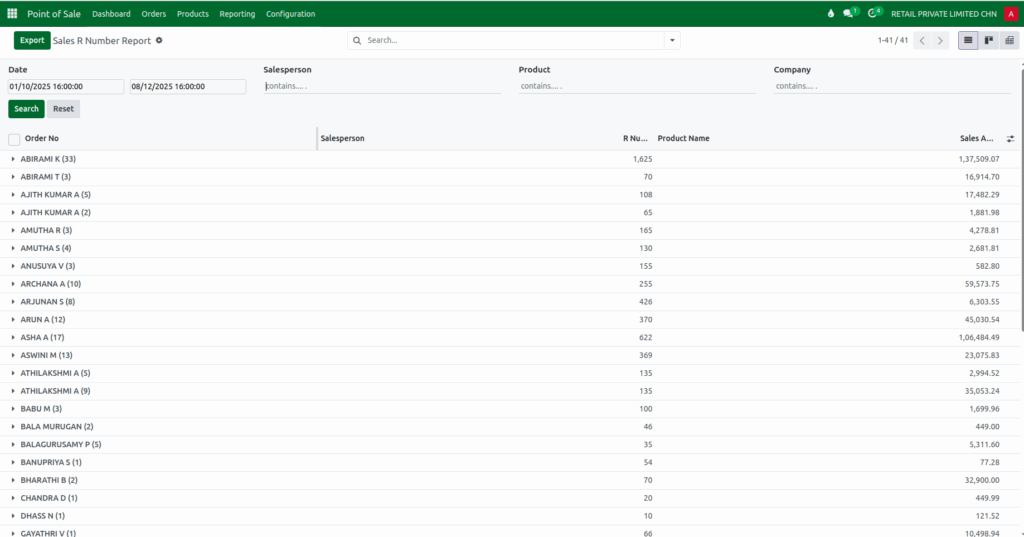
Task: Open the activities clock icon
Action: tap(874, 13)
